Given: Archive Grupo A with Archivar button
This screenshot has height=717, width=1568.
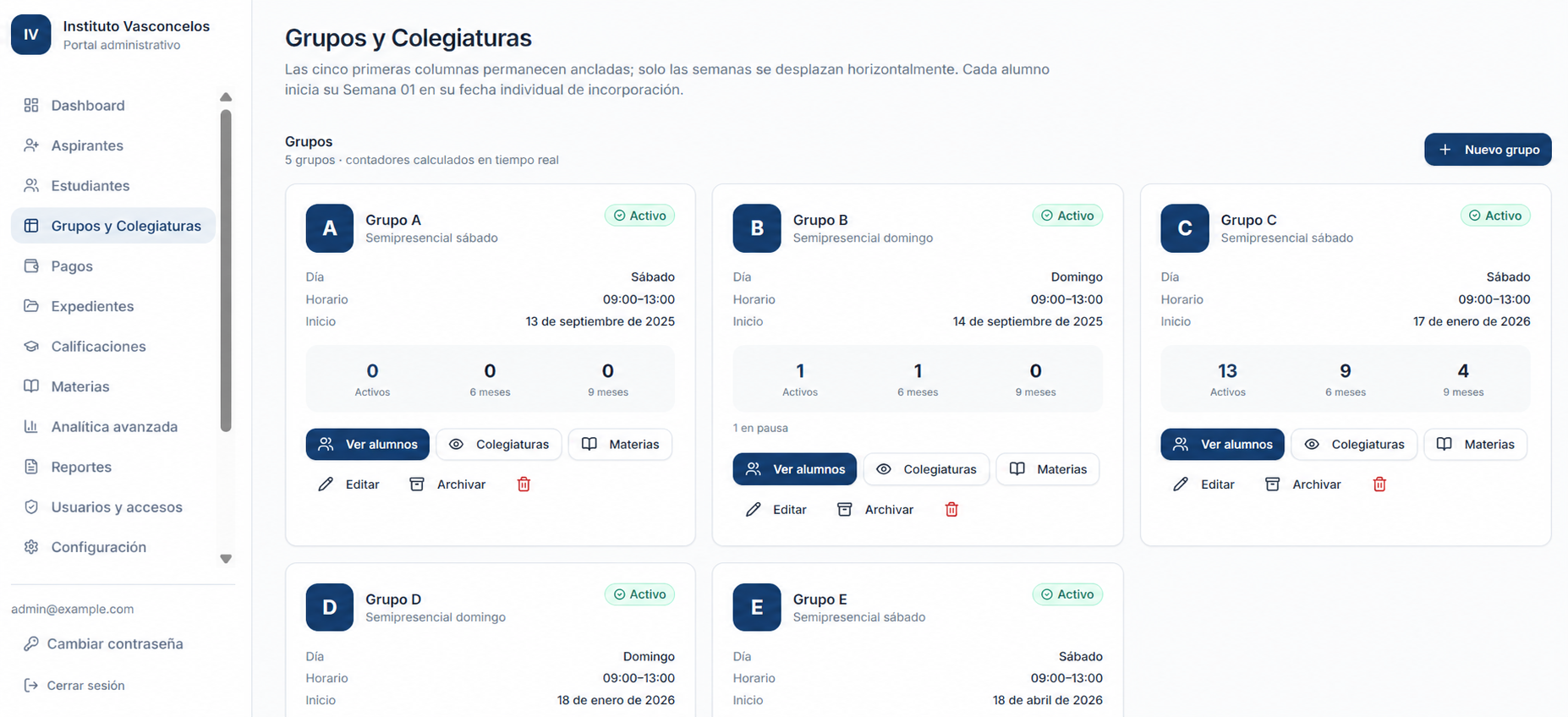Looking at the screenshot, I should [447, 484].
